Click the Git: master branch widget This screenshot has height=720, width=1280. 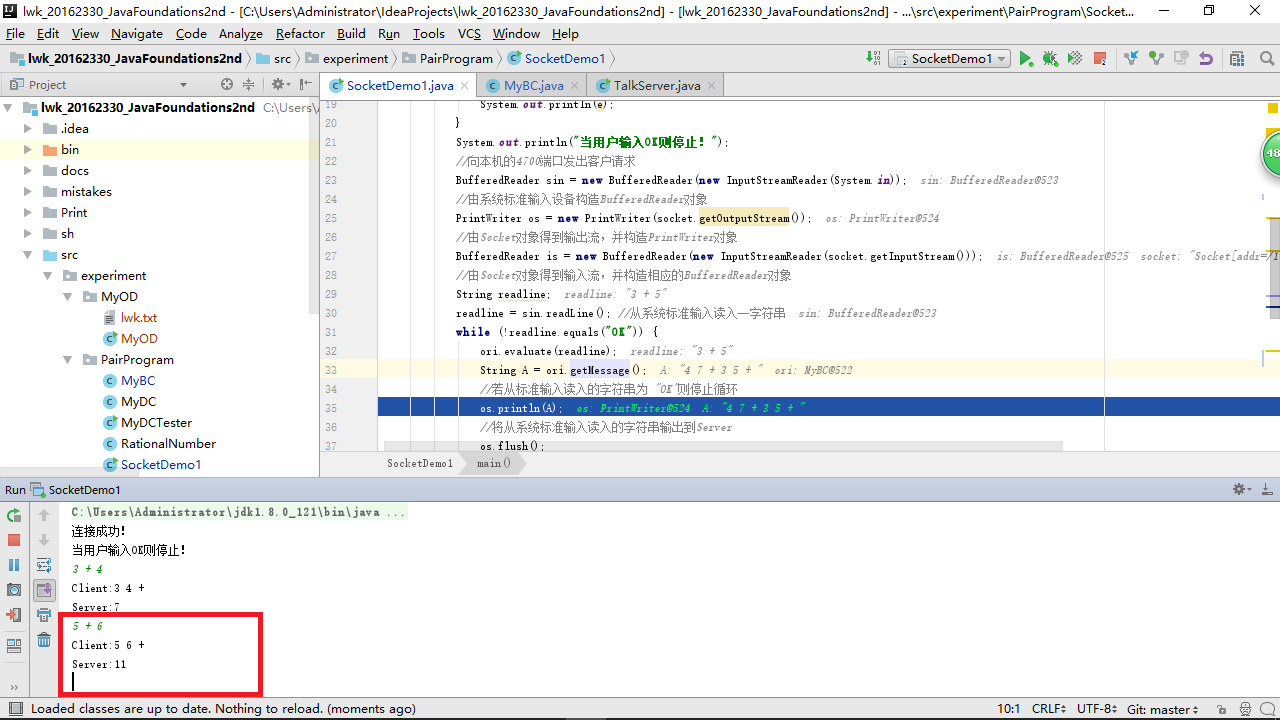point(1163,709)
